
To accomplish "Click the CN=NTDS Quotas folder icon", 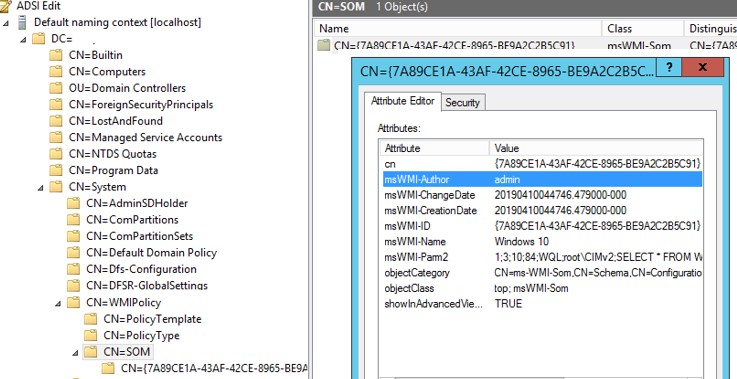I will (55, 154).
